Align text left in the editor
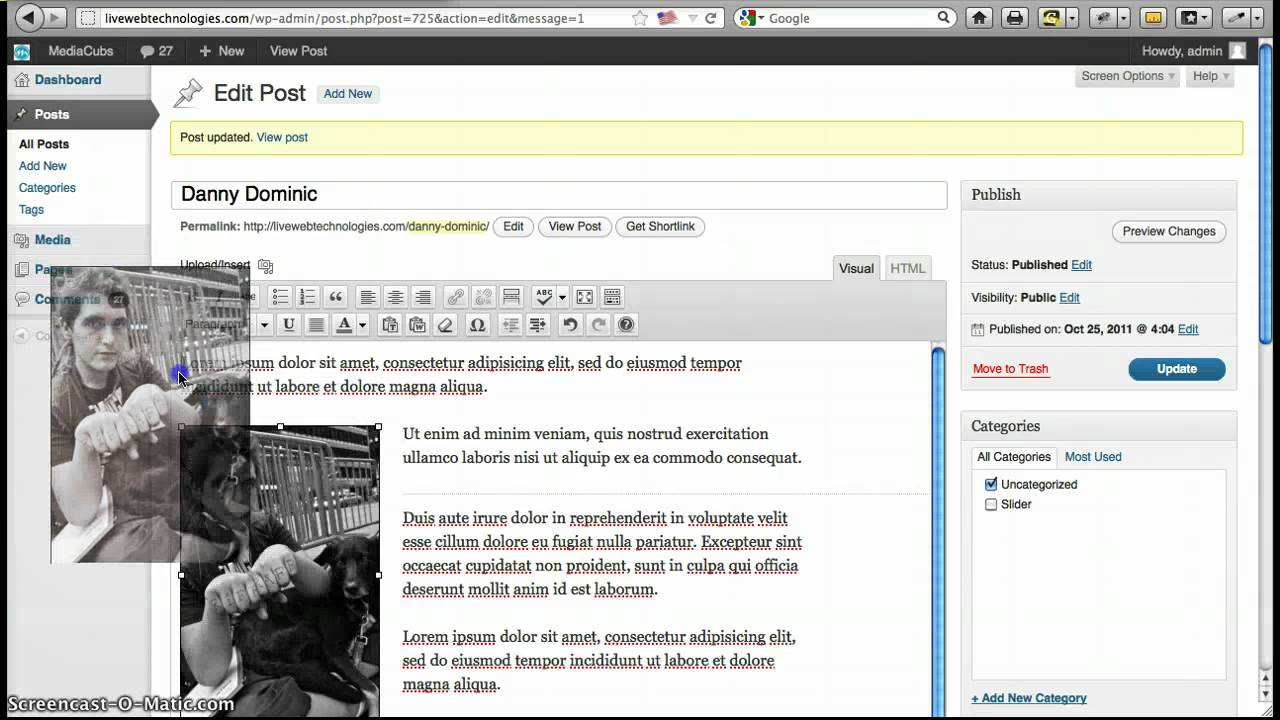Viewport: 1280px width, 720px height. [x=368, y=297]
